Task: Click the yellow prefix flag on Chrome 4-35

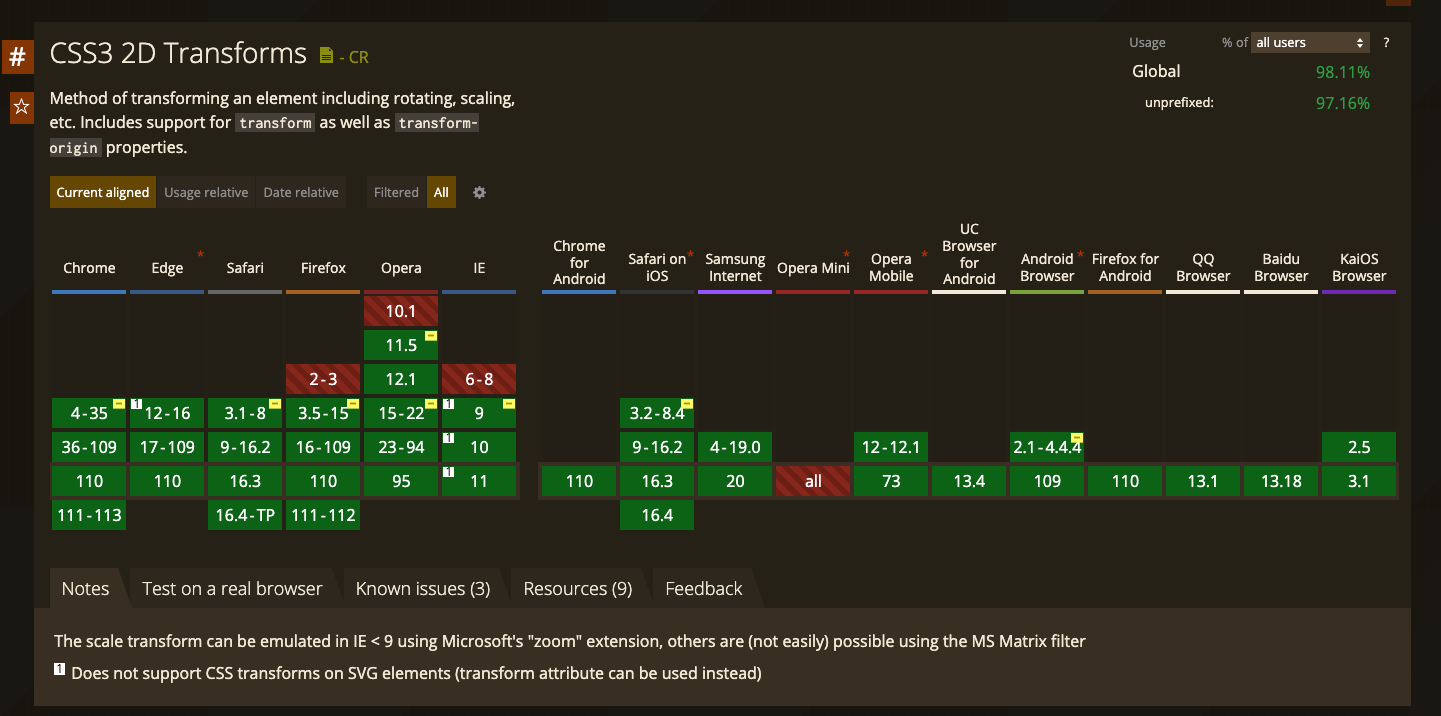Action: tap(118, 404)
